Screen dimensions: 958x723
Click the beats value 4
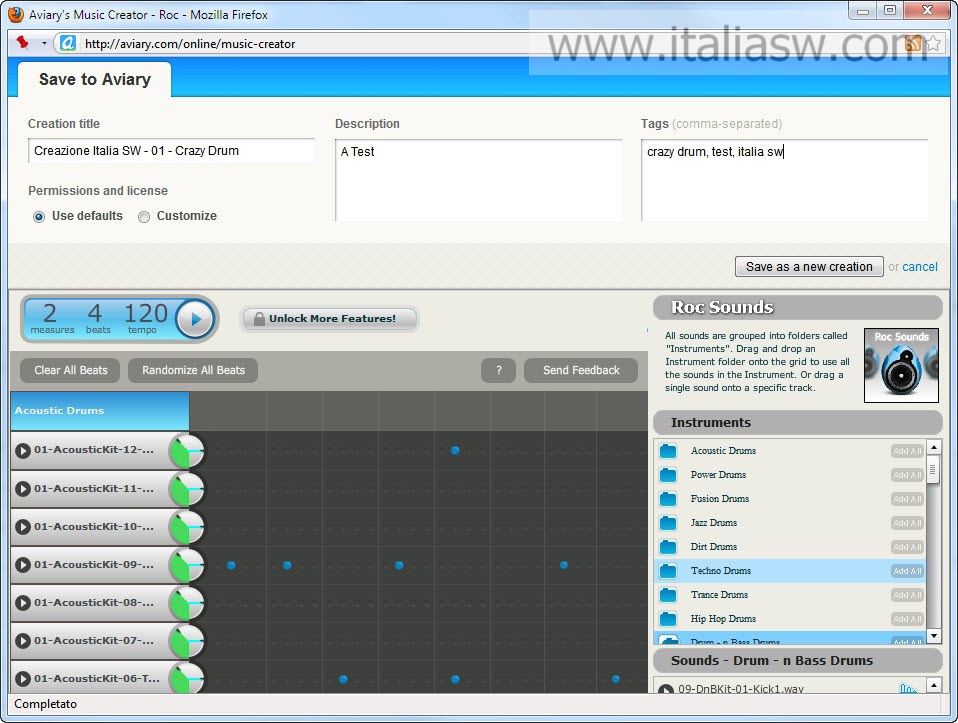tap(95, 313)
